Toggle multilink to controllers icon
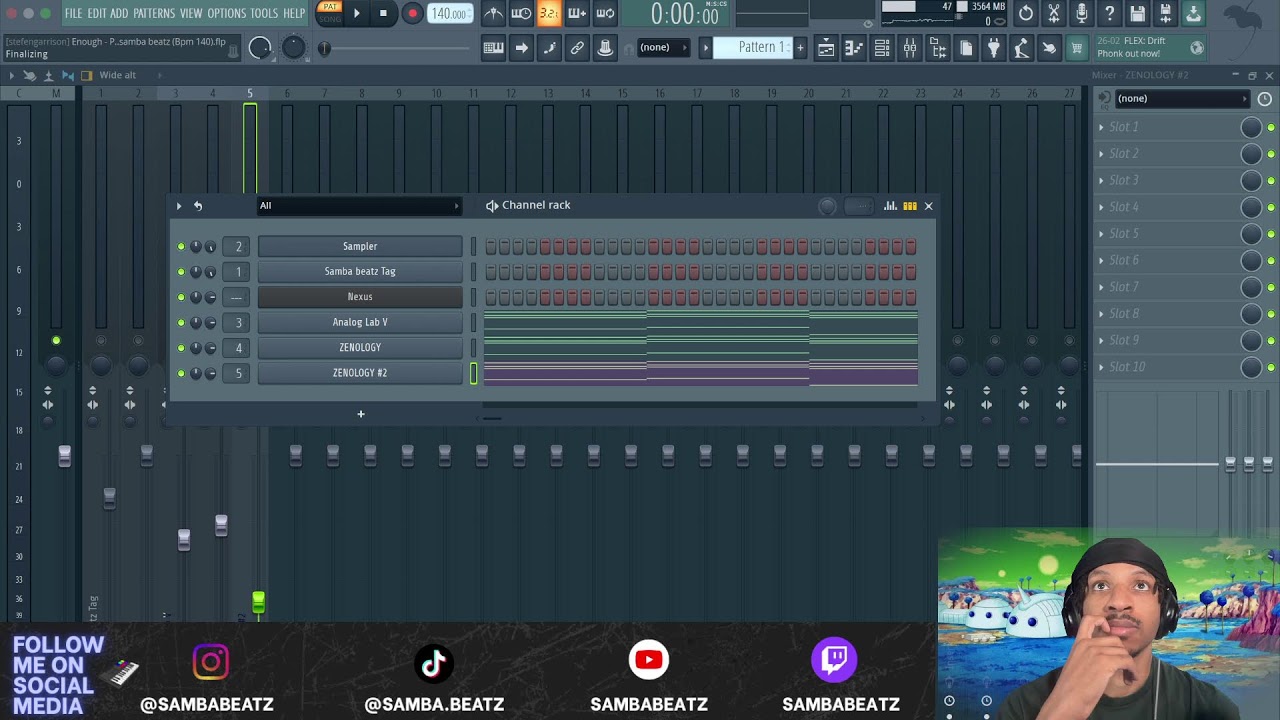 click(x=577, y=47)
